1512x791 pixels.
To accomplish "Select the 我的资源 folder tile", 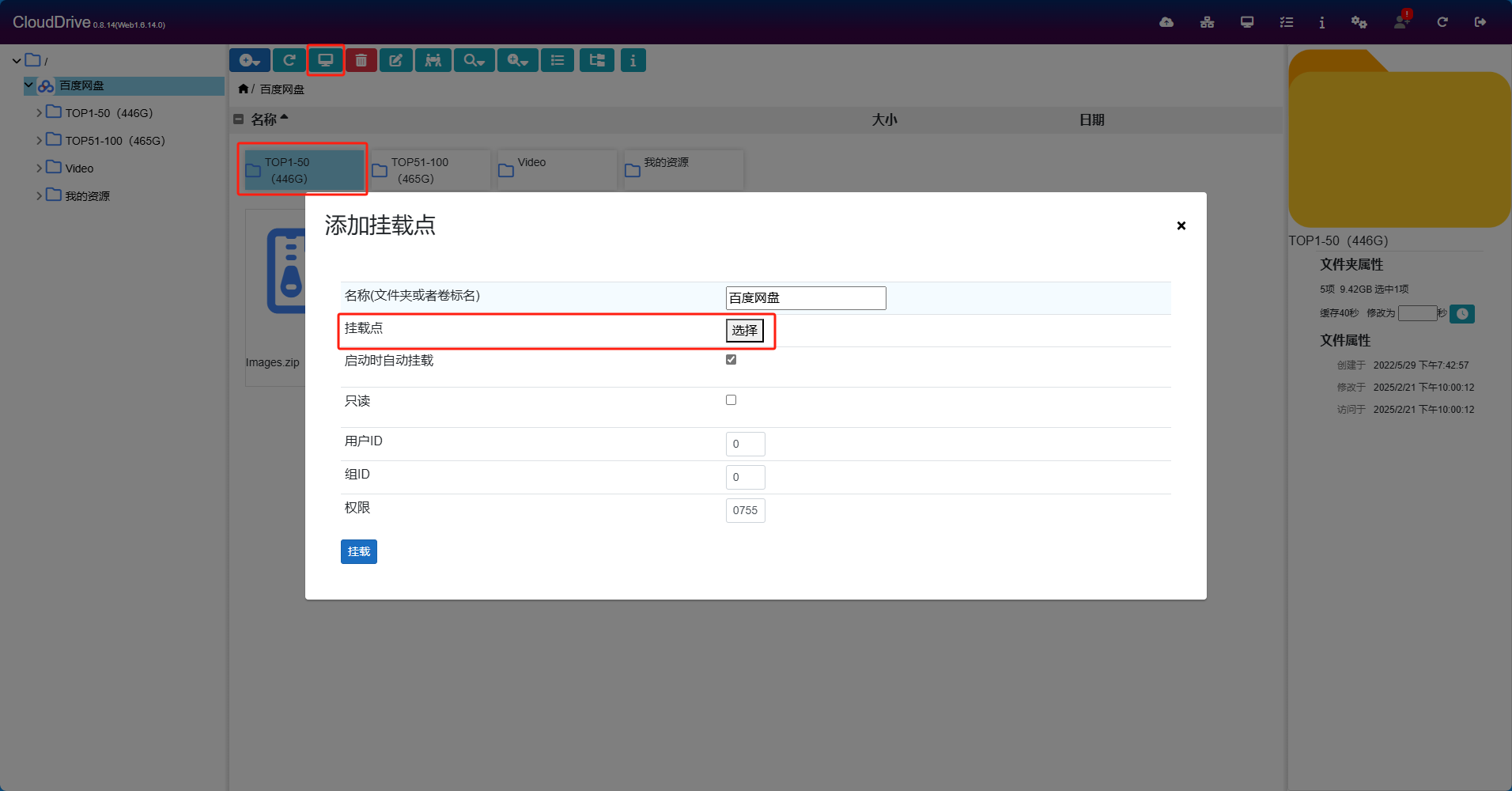I will tap(683, 169).
